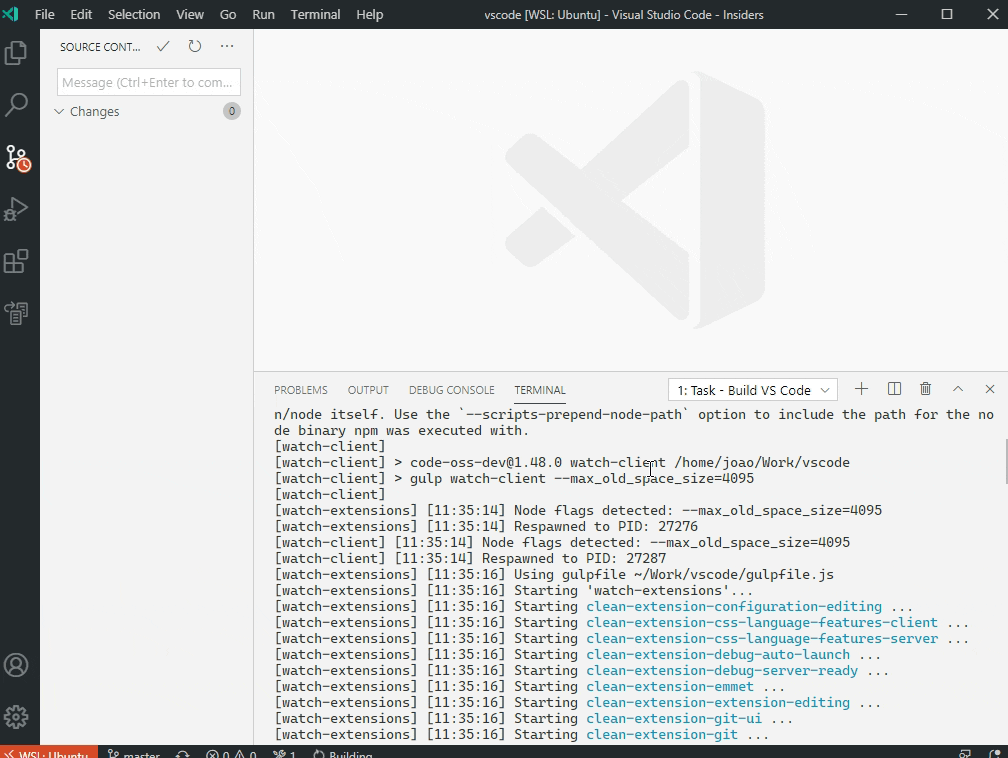The height and width of the screenshot is (758, 1008).
Task: Refresh the Source Control view
Action: [x=195, y=46]
